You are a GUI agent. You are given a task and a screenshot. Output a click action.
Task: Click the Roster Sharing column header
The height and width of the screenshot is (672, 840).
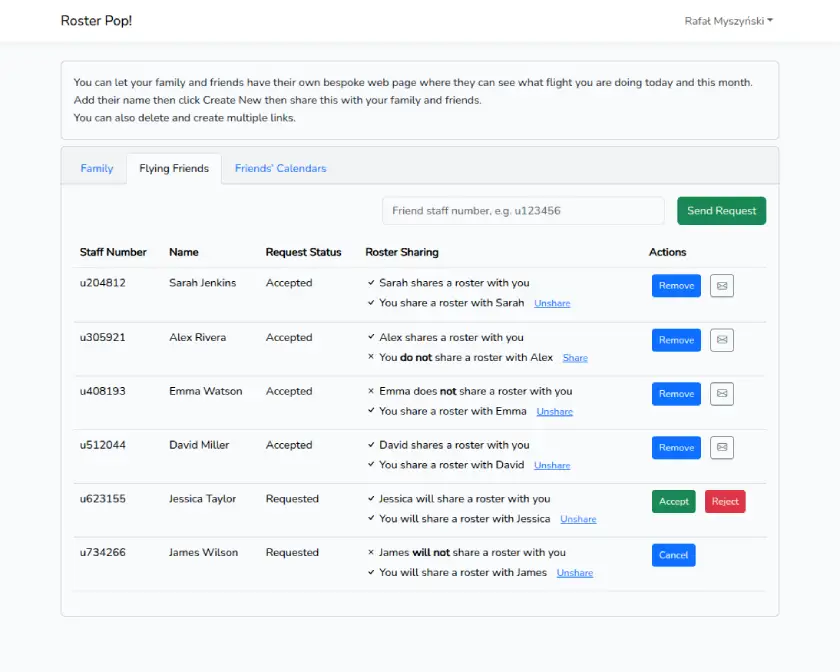click(x=402, y=252)
